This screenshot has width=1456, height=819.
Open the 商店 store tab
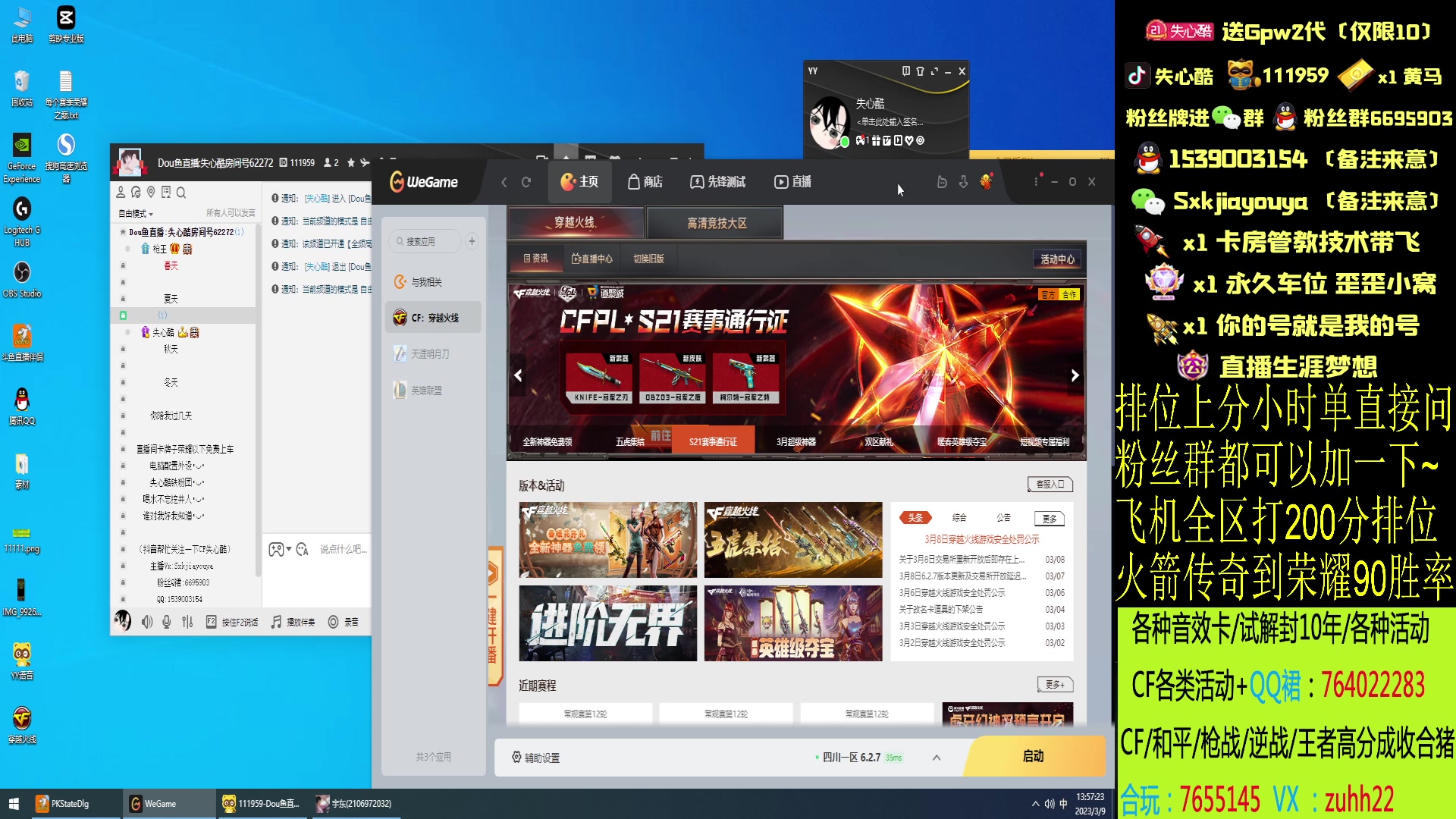click(645, 182)
